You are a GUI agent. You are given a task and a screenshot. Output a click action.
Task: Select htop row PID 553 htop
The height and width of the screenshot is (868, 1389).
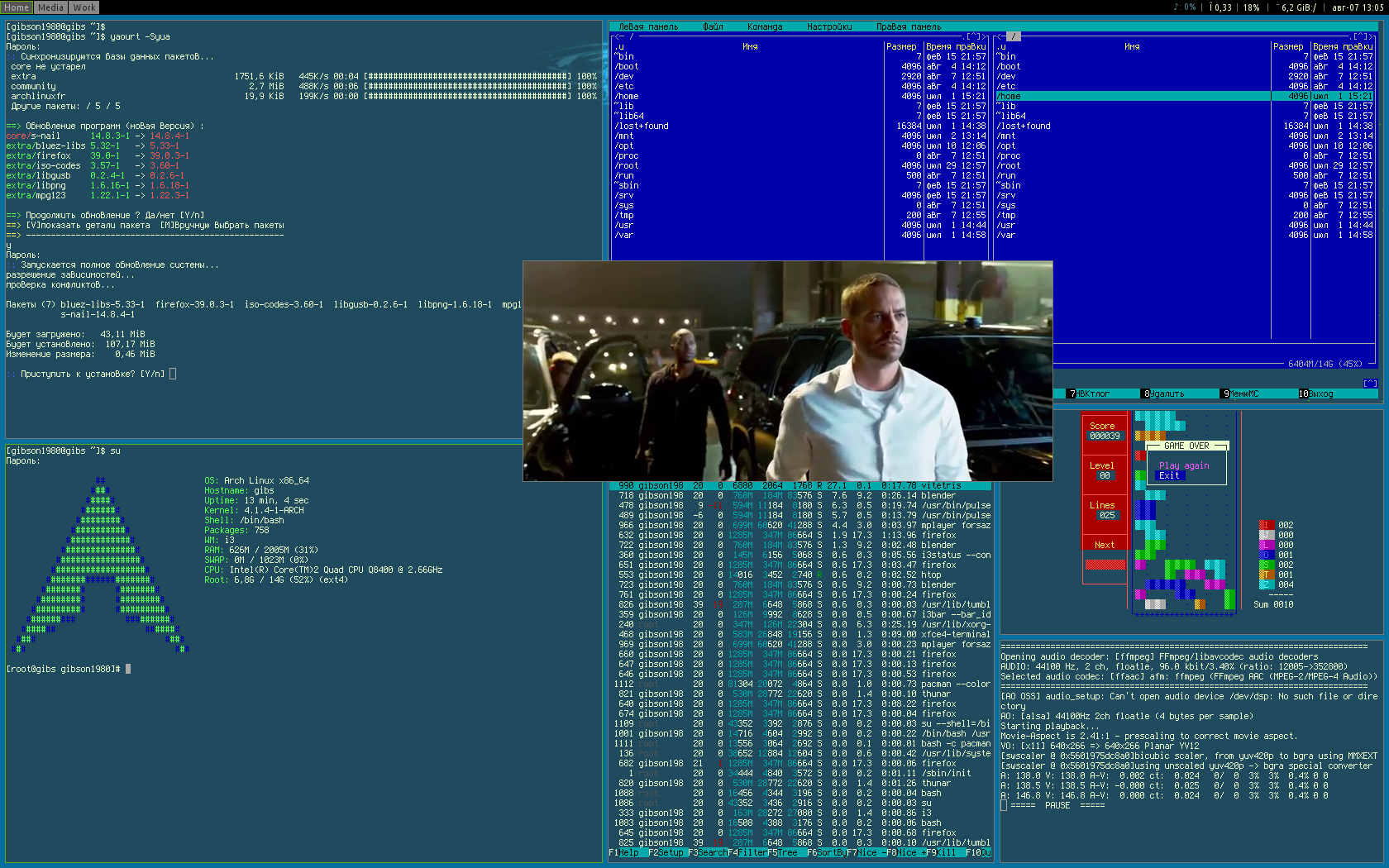800,575
